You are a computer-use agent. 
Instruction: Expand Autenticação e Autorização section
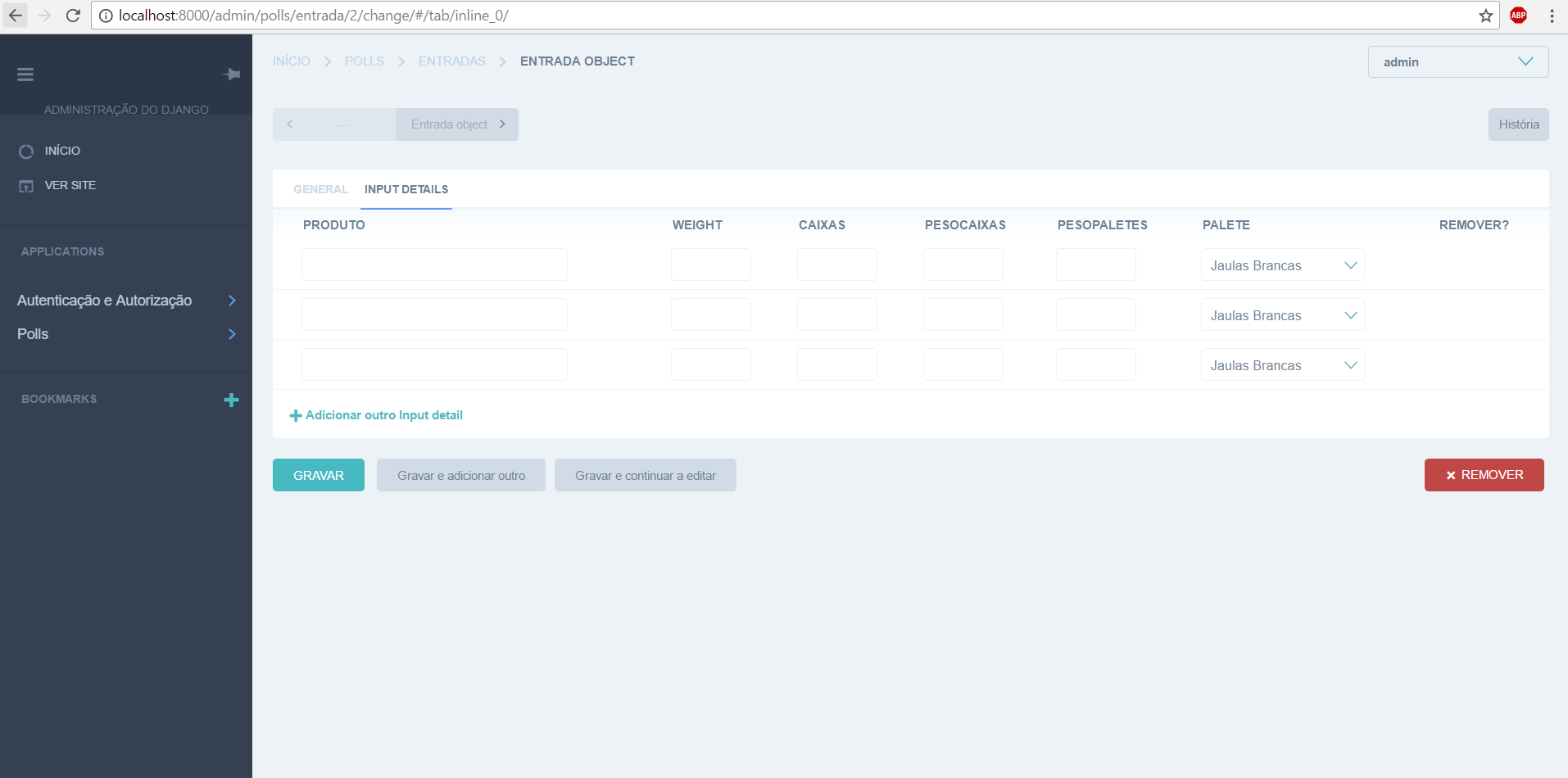pyautogui.click(x=126, y=301)
